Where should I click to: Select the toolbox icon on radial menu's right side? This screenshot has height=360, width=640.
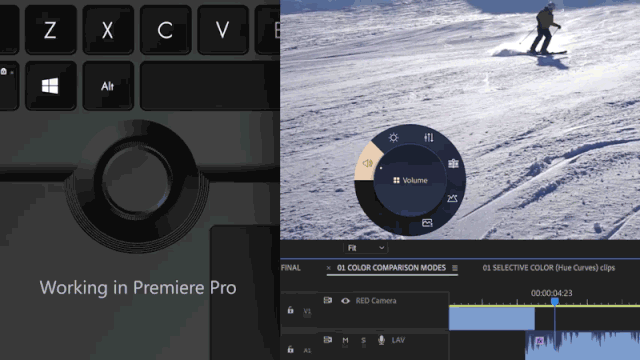click(x=453, y=164)
